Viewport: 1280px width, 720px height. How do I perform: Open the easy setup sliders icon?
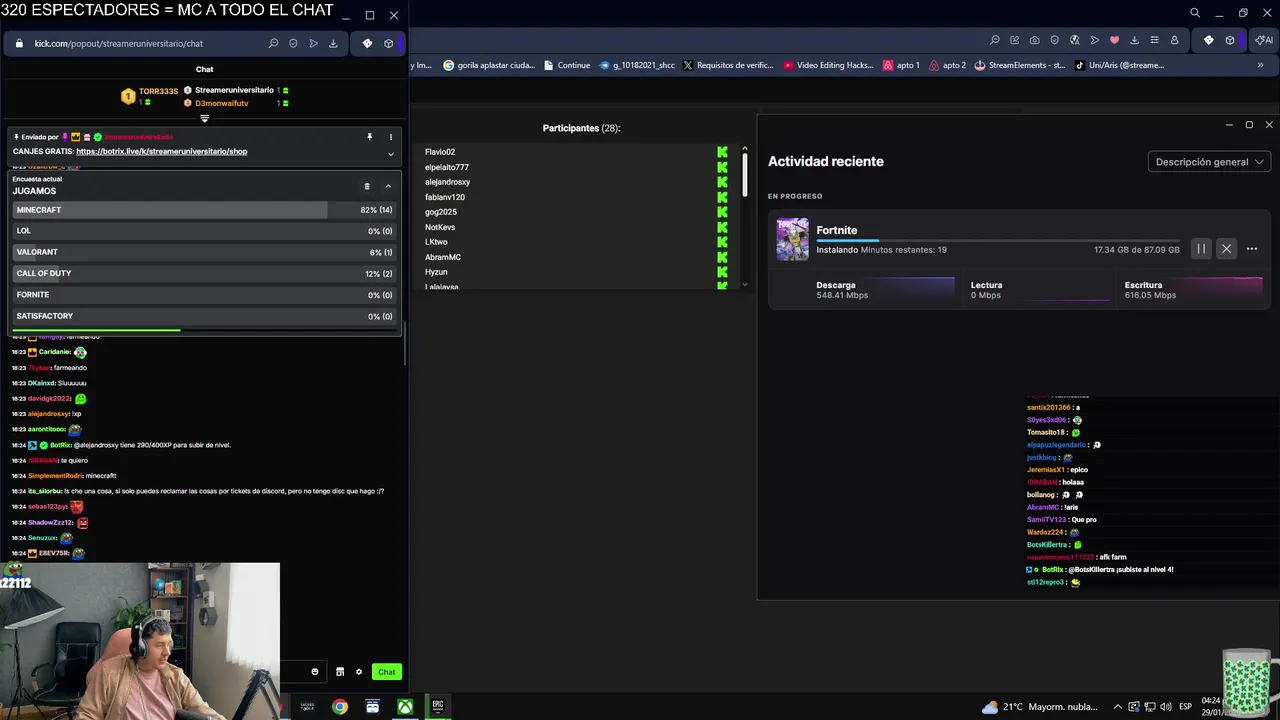[1154, 40]
